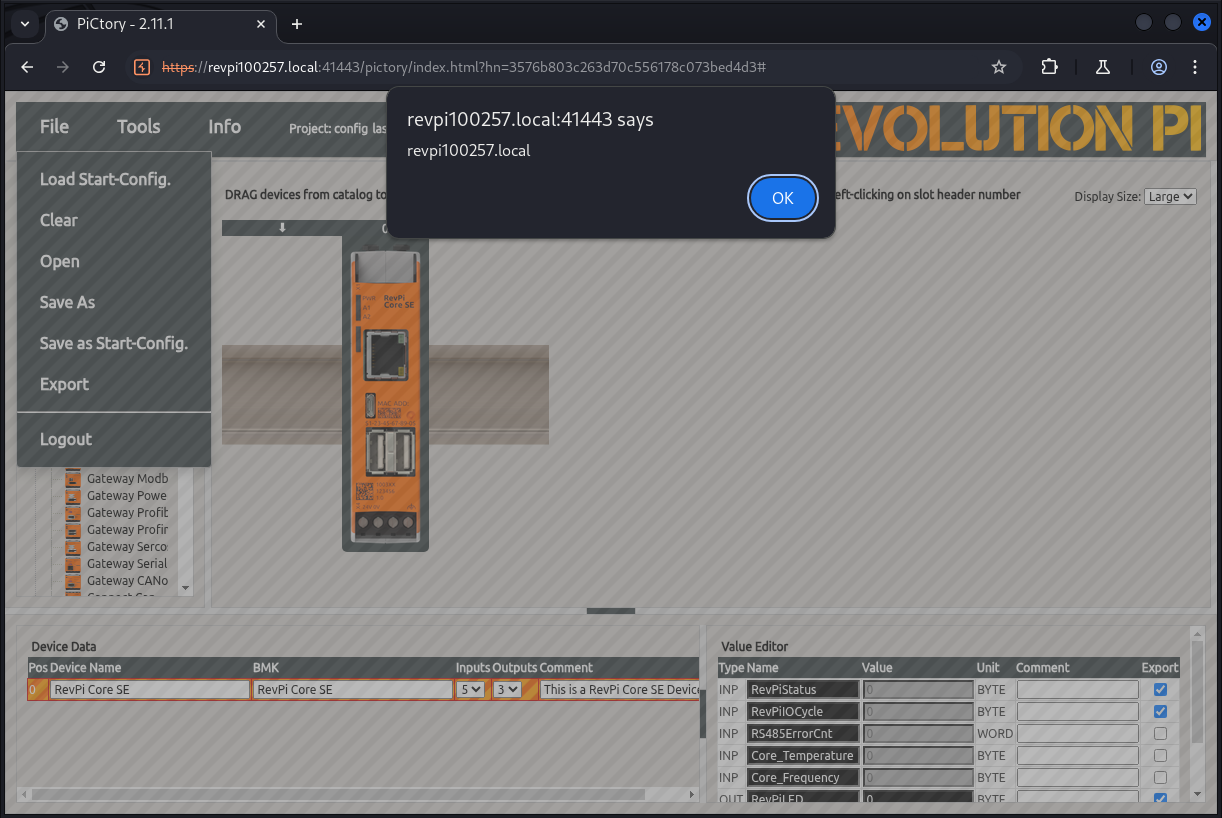Bookmark this page with the star icon
Screen dimensions: 1222x818
pos(998,67)
